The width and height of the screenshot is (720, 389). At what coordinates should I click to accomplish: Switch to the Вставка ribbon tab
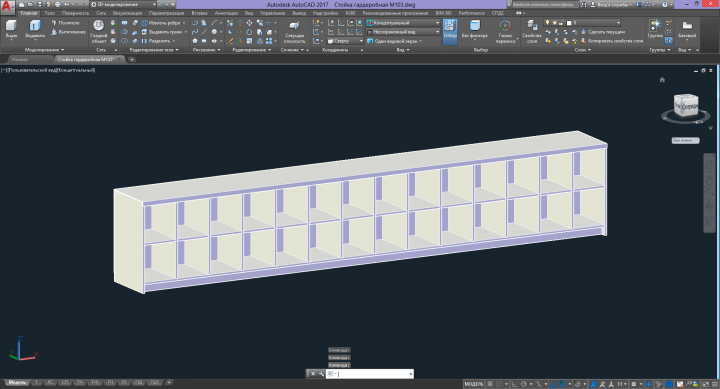[x=199, y=13]
